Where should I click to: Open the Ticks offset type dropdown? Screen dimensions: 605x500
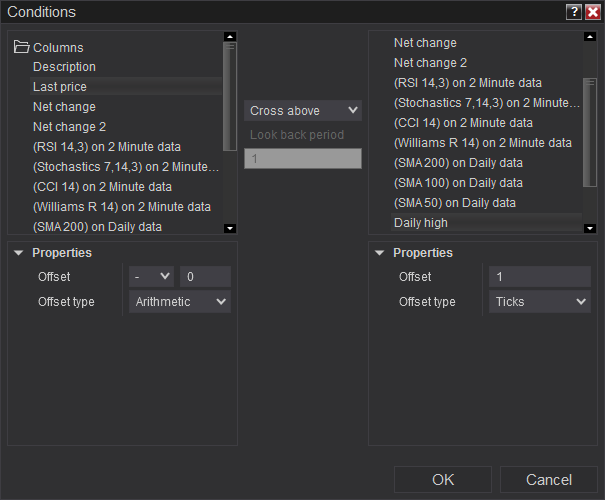(x=540, y=301)
